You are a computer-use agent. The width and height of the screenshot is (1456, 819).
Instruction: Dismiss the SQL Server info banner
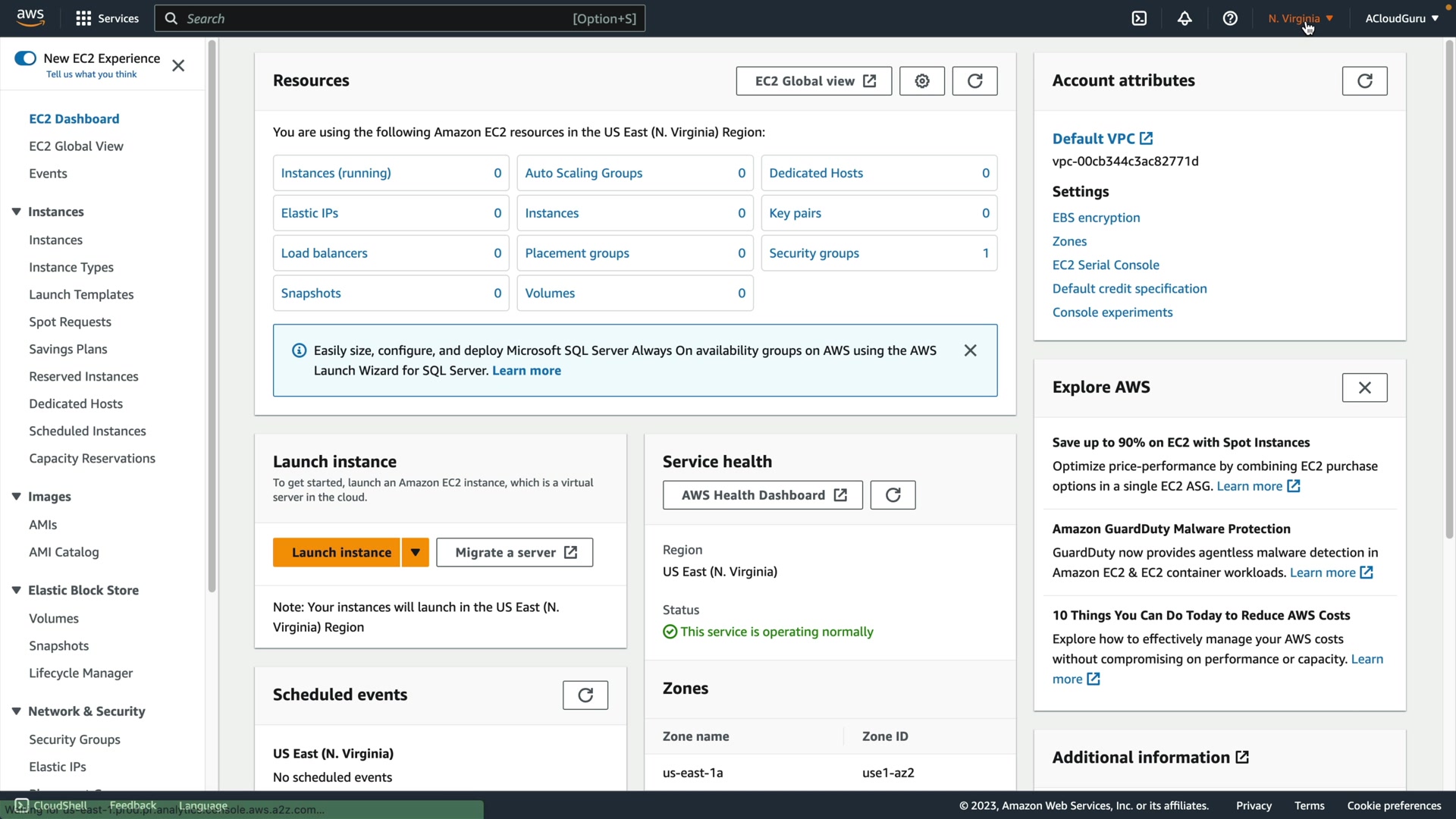coord(970,350)
